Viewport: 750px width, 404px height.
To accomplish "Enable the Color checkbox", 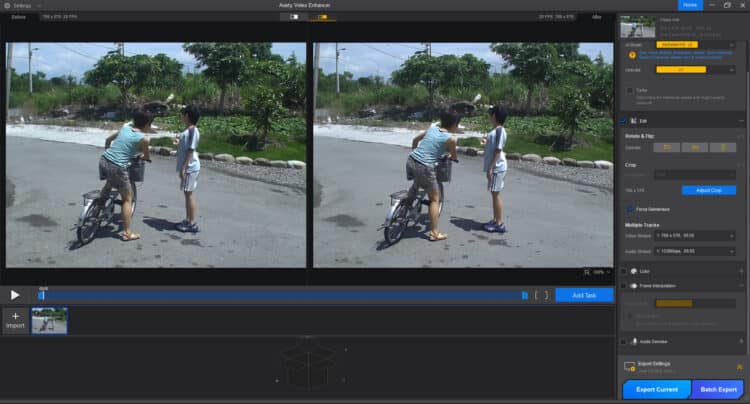I will click(624, 270).
